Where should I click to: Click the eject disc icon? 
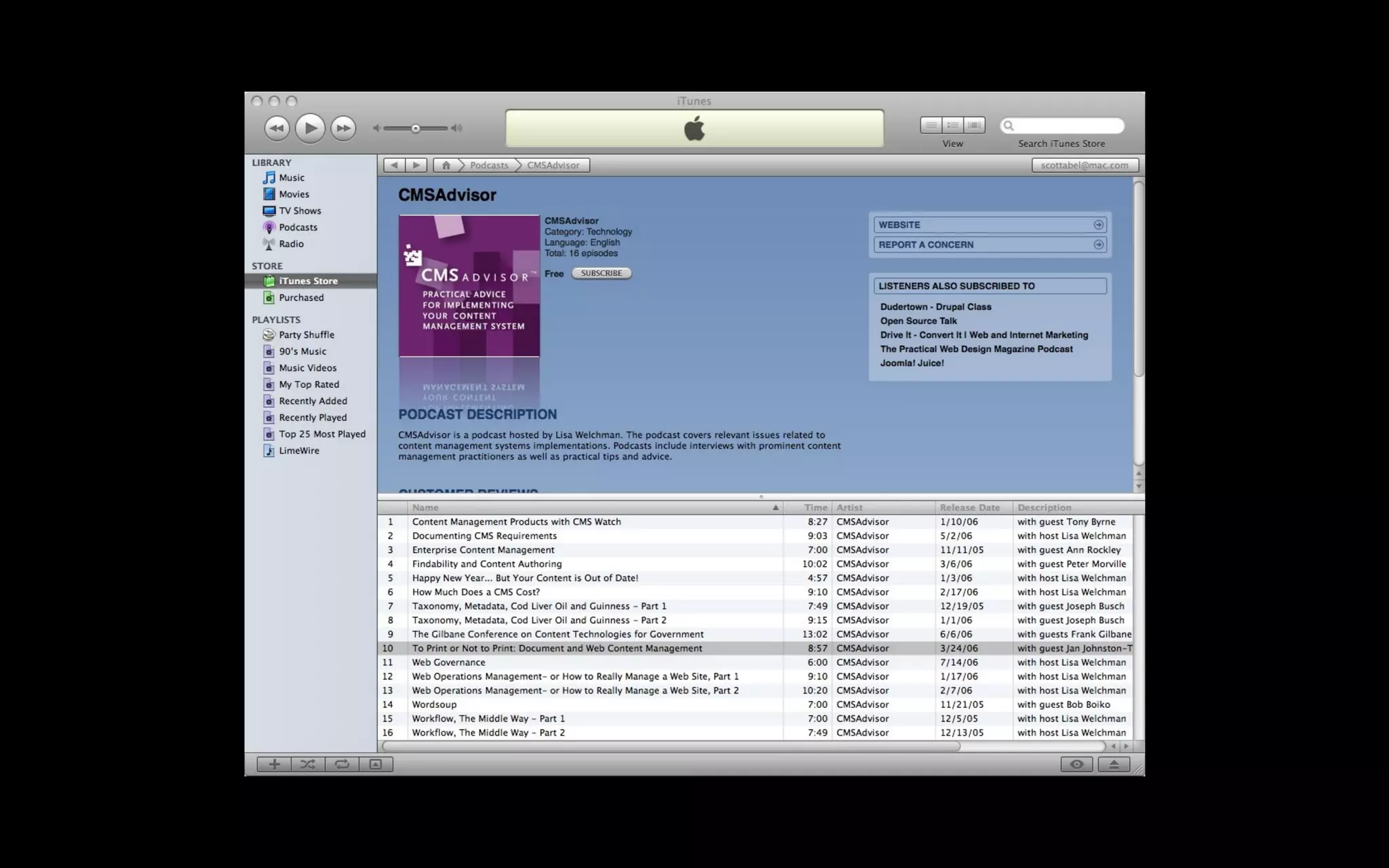pos(1113,764)
